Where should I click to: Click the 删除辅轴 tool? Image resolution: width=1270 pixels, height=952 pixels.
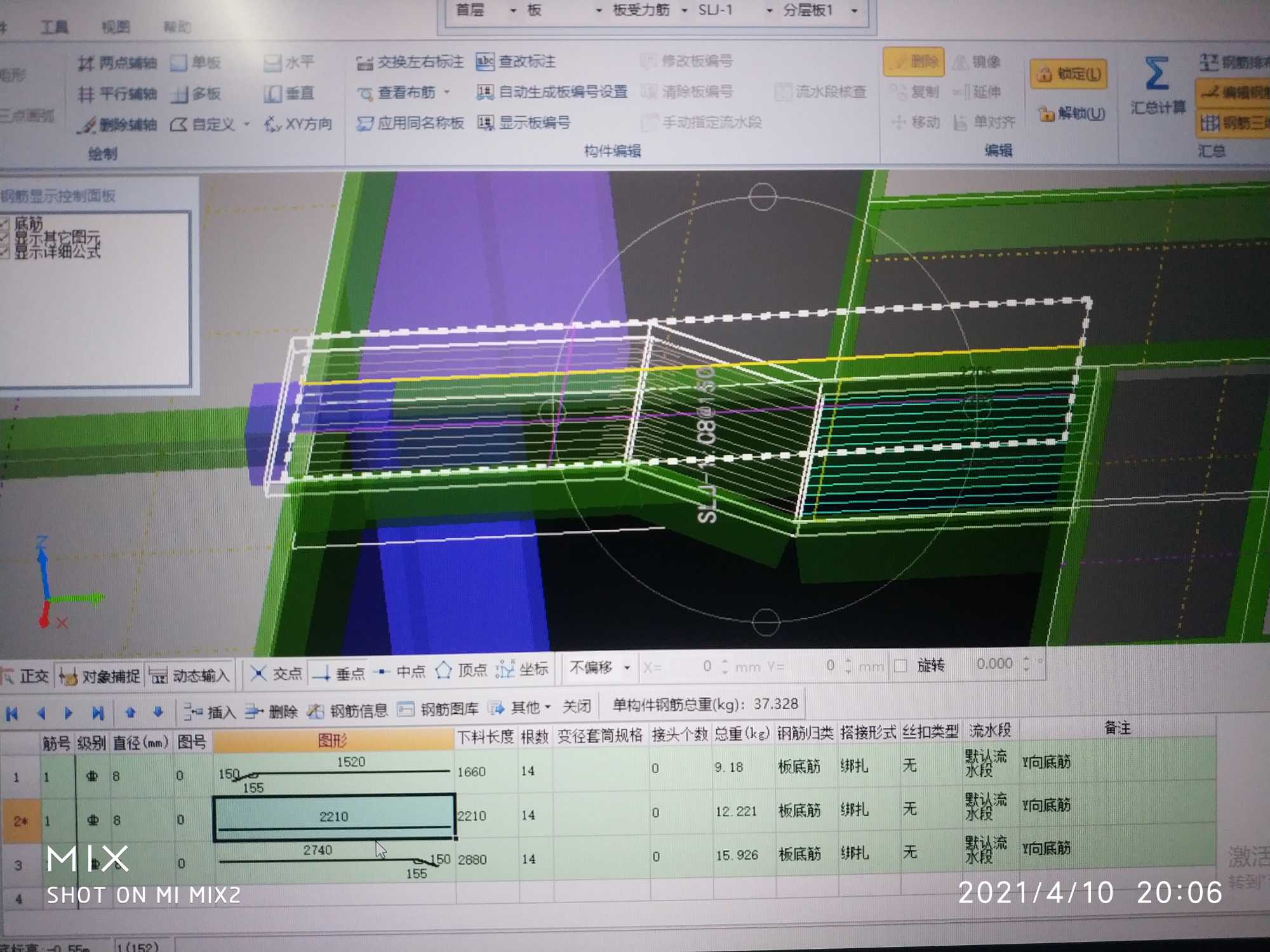[x=117, y=124]
